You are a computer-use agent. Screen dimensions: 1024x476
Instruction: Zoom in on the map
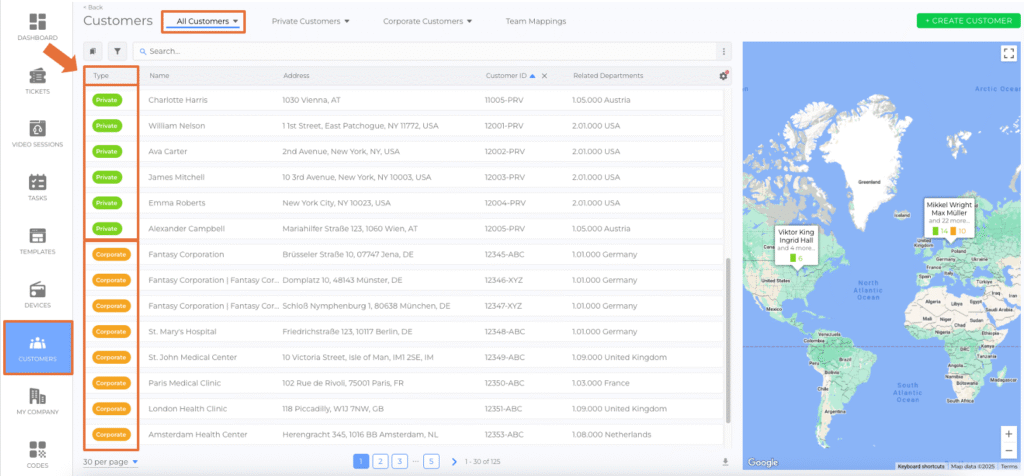pos(1007,433)
